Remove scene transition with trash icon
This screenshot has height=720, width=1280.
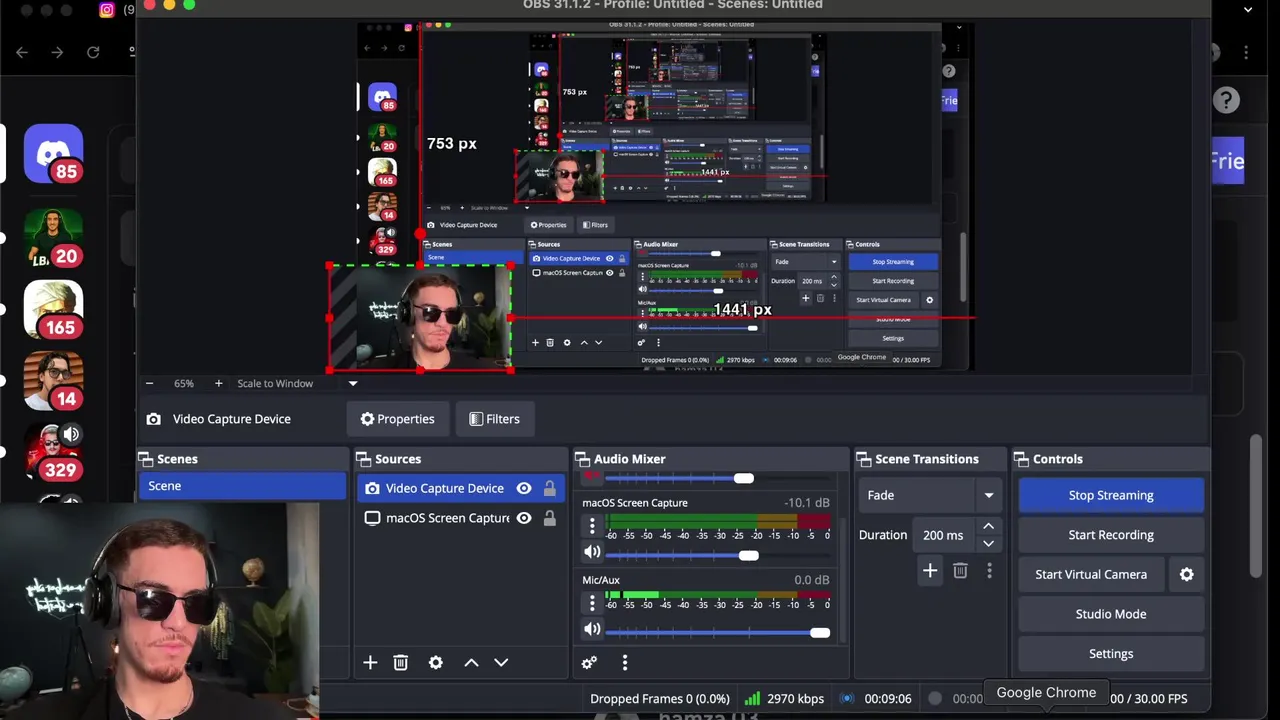(960, 570)
